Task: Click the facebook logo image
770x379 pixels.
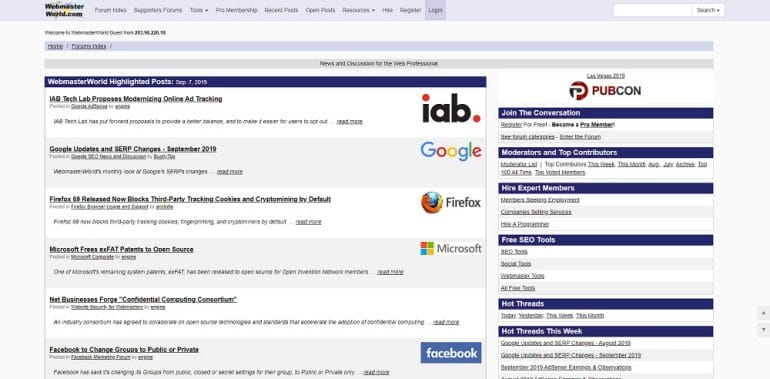Action: 451,352
